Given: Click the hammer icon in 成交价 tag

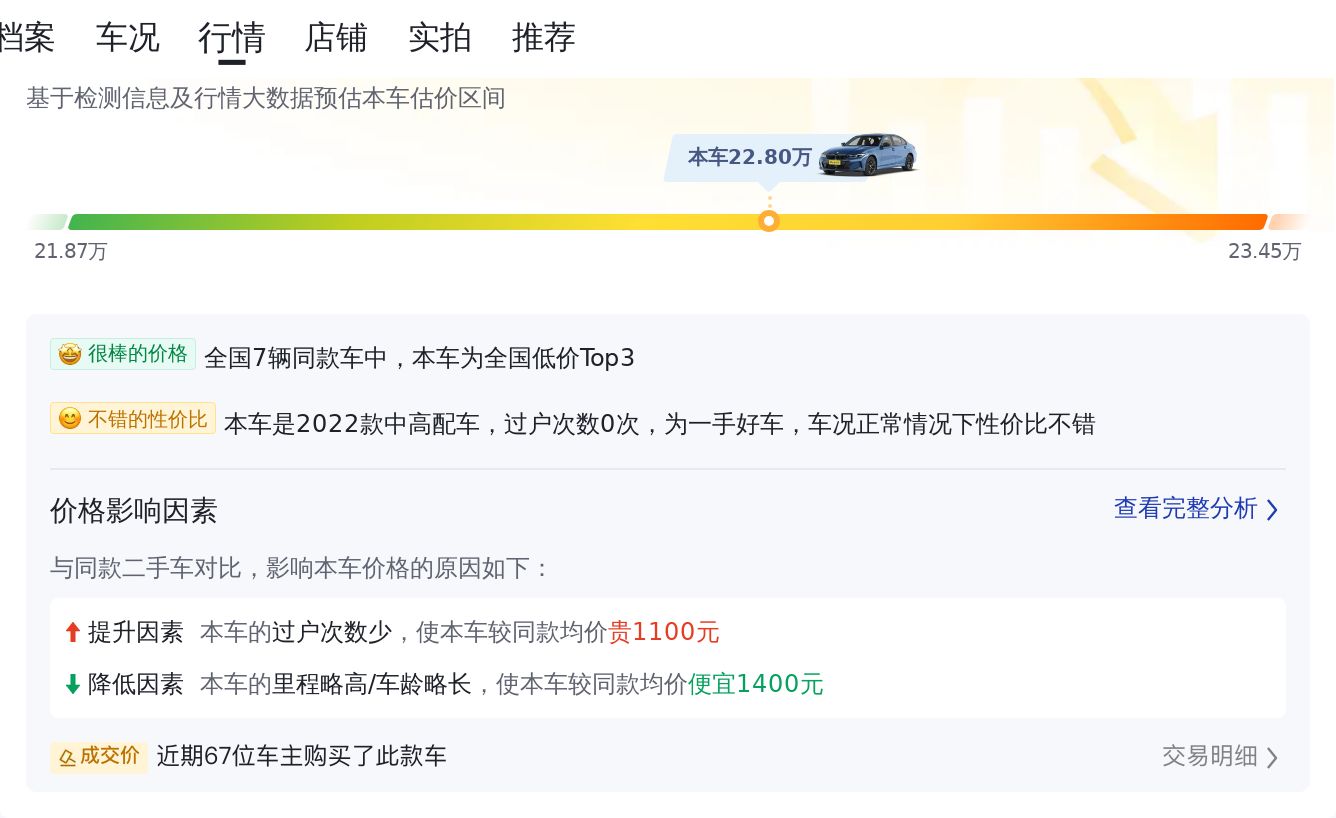Looking at the screenshot, I should click(x=67, y=757).
